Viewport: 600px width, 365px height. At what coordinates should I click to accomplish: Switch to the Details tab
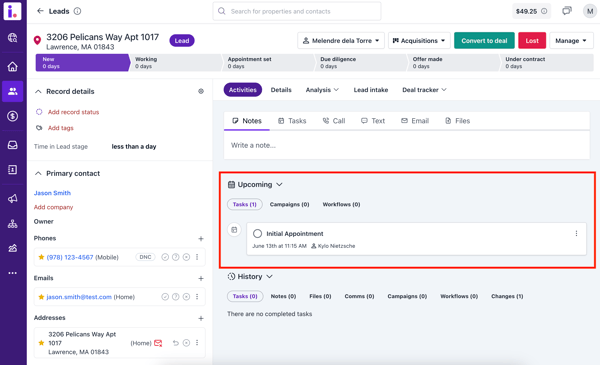[281, 90]
